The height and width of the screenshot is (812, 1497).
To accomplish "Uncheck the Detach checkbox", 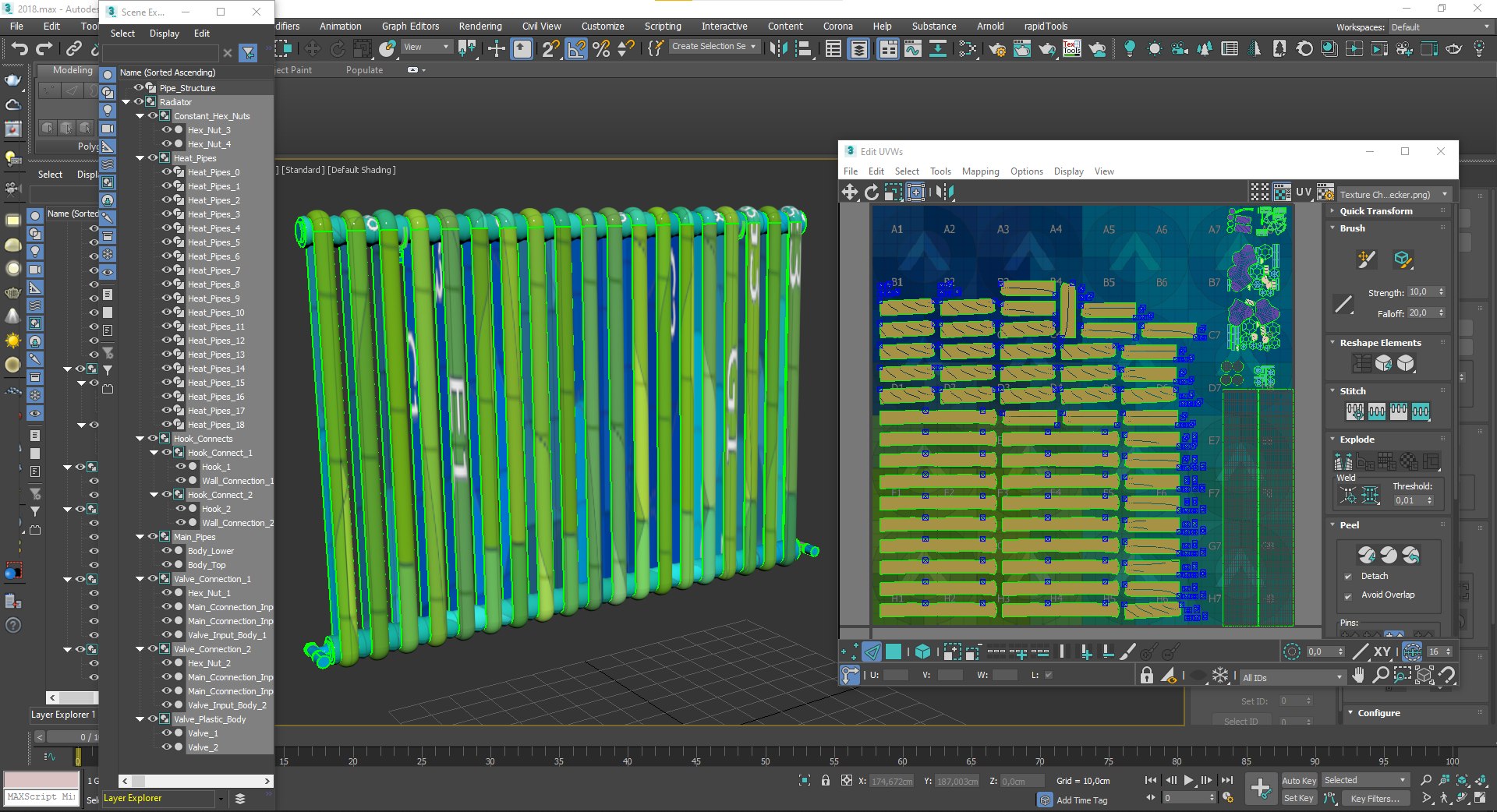I will click(x=1348, y=577).
